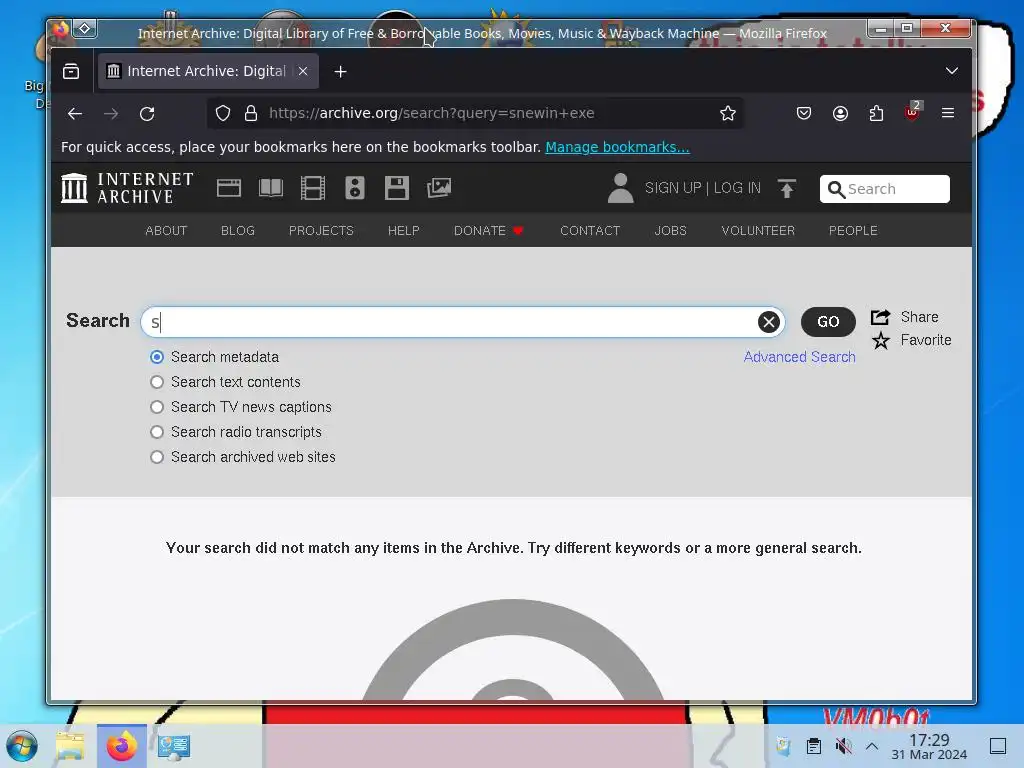The width and height of the screenshot is (1024, 768).
Task: Open the Images icon
Action: 439,188
